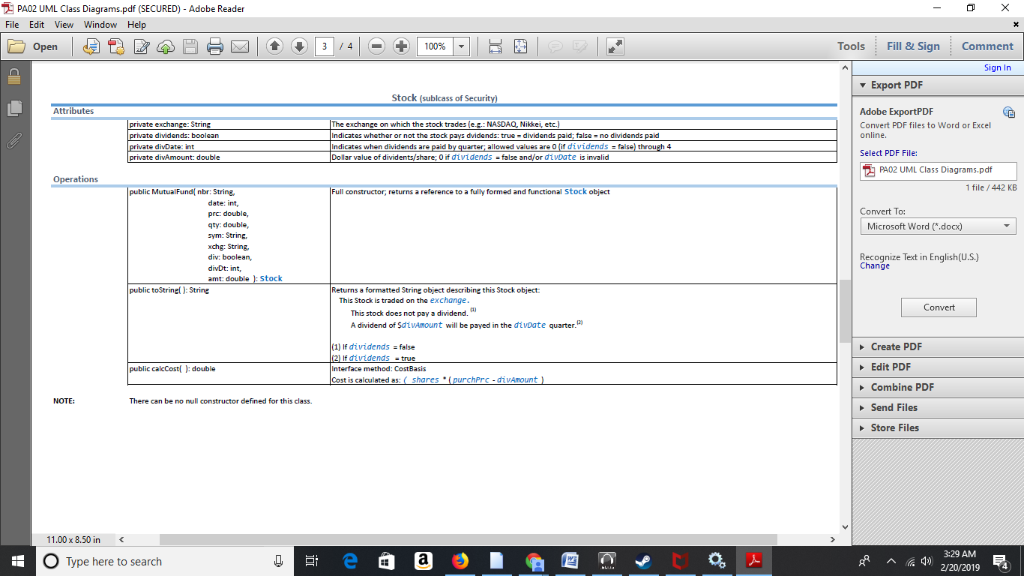This screenshot has width=1024, height=576.
Task: Click the Convert button
Action: pos(938,307)
